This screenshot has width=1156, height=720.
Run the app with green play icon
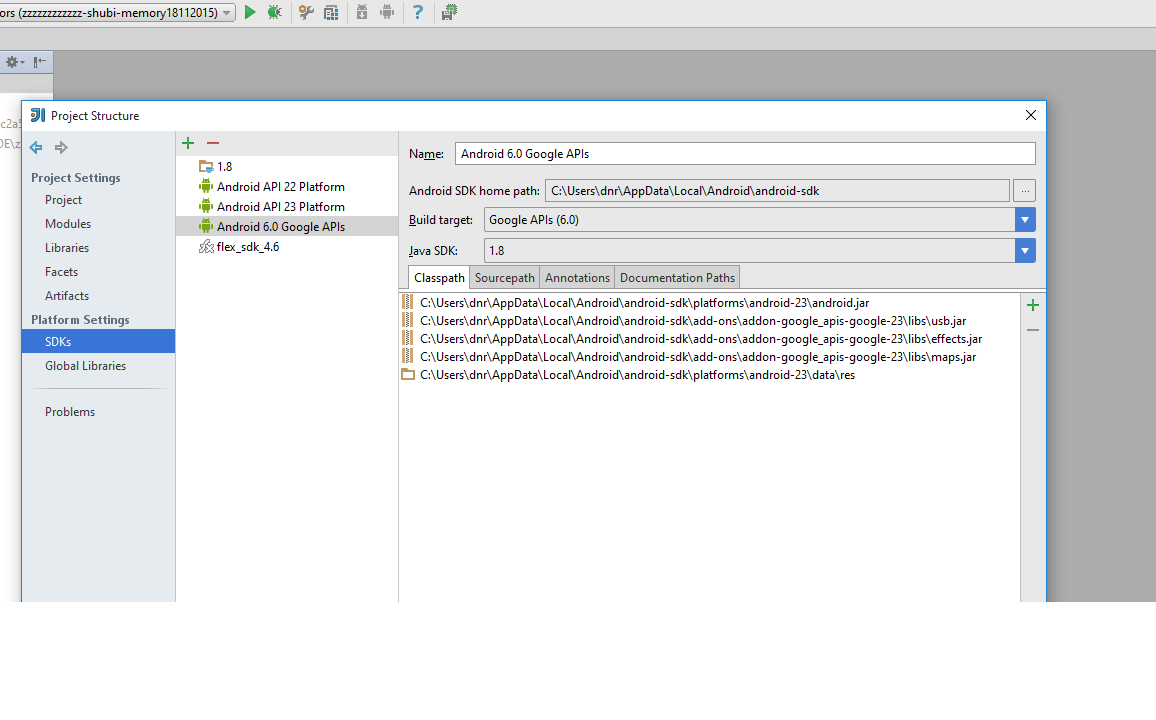coord(250,12)
